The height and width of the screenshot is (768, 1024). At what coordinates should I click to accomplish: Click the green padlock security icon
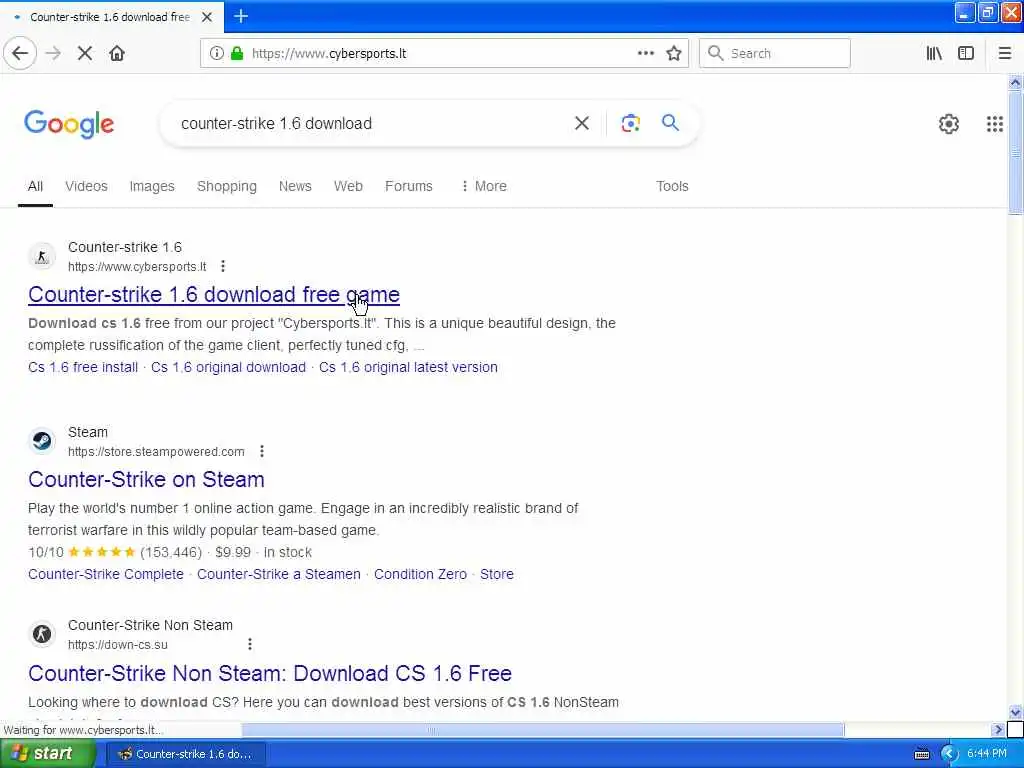[x=237, y=54]
